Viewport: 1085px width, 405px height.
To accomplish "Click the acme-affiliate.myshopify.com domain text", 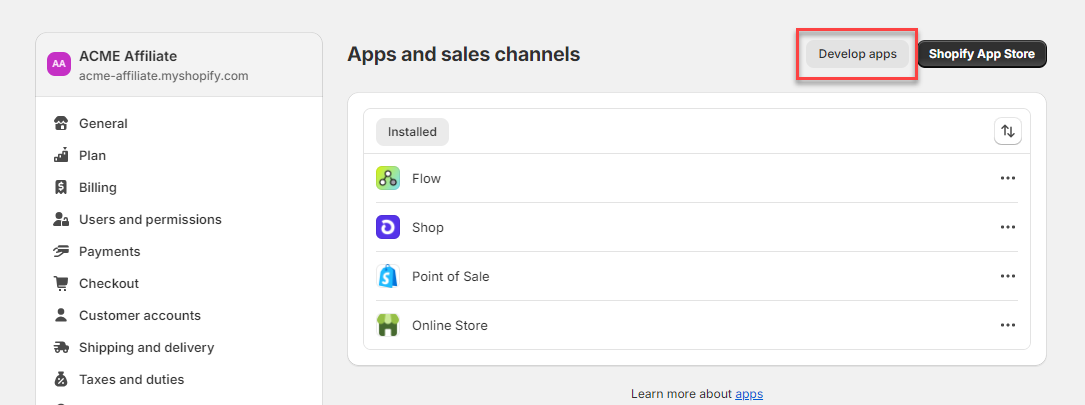I will pyautogui.click(x=163, y=76).
